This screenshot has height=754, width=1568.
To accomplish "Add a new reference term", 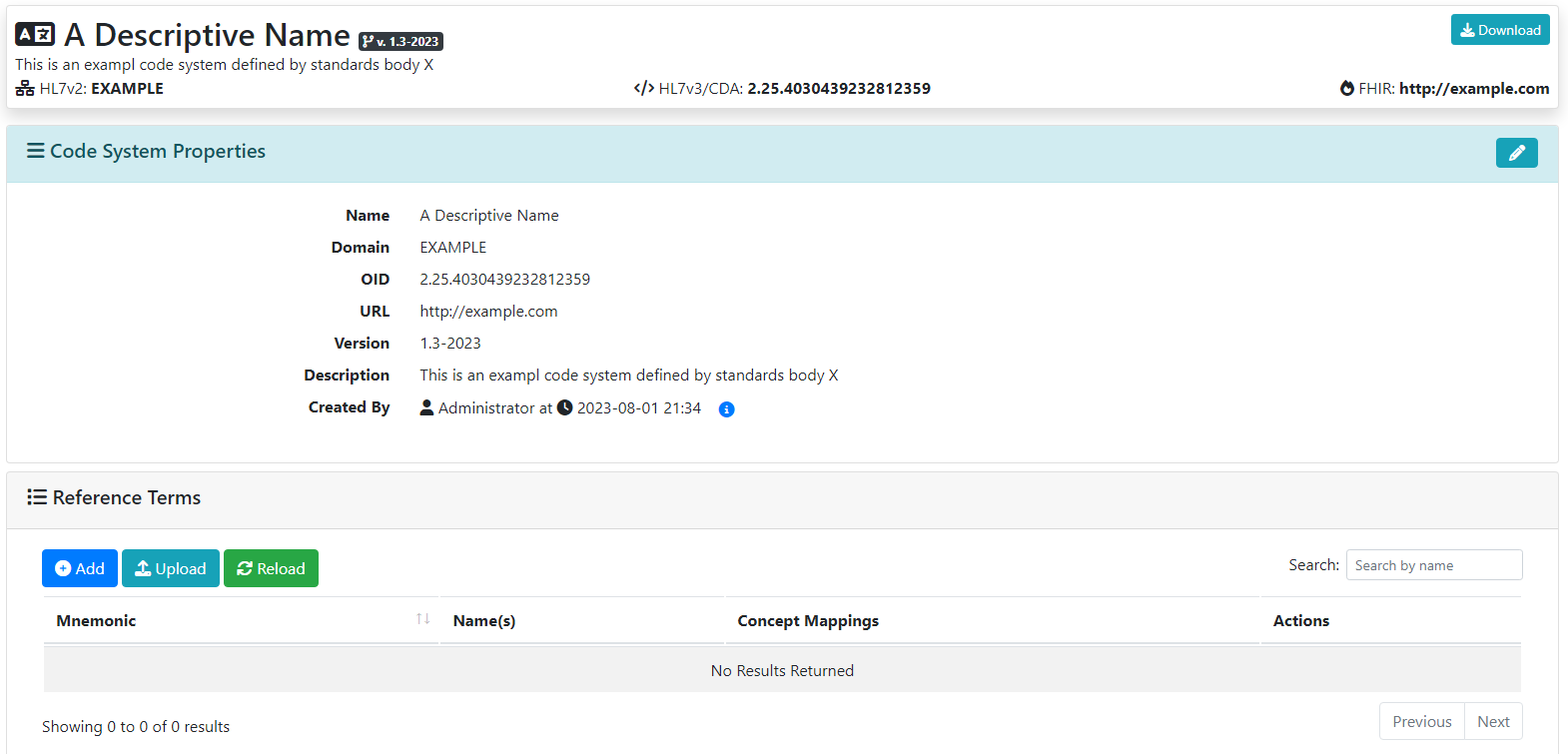I will tap(80, 568).
